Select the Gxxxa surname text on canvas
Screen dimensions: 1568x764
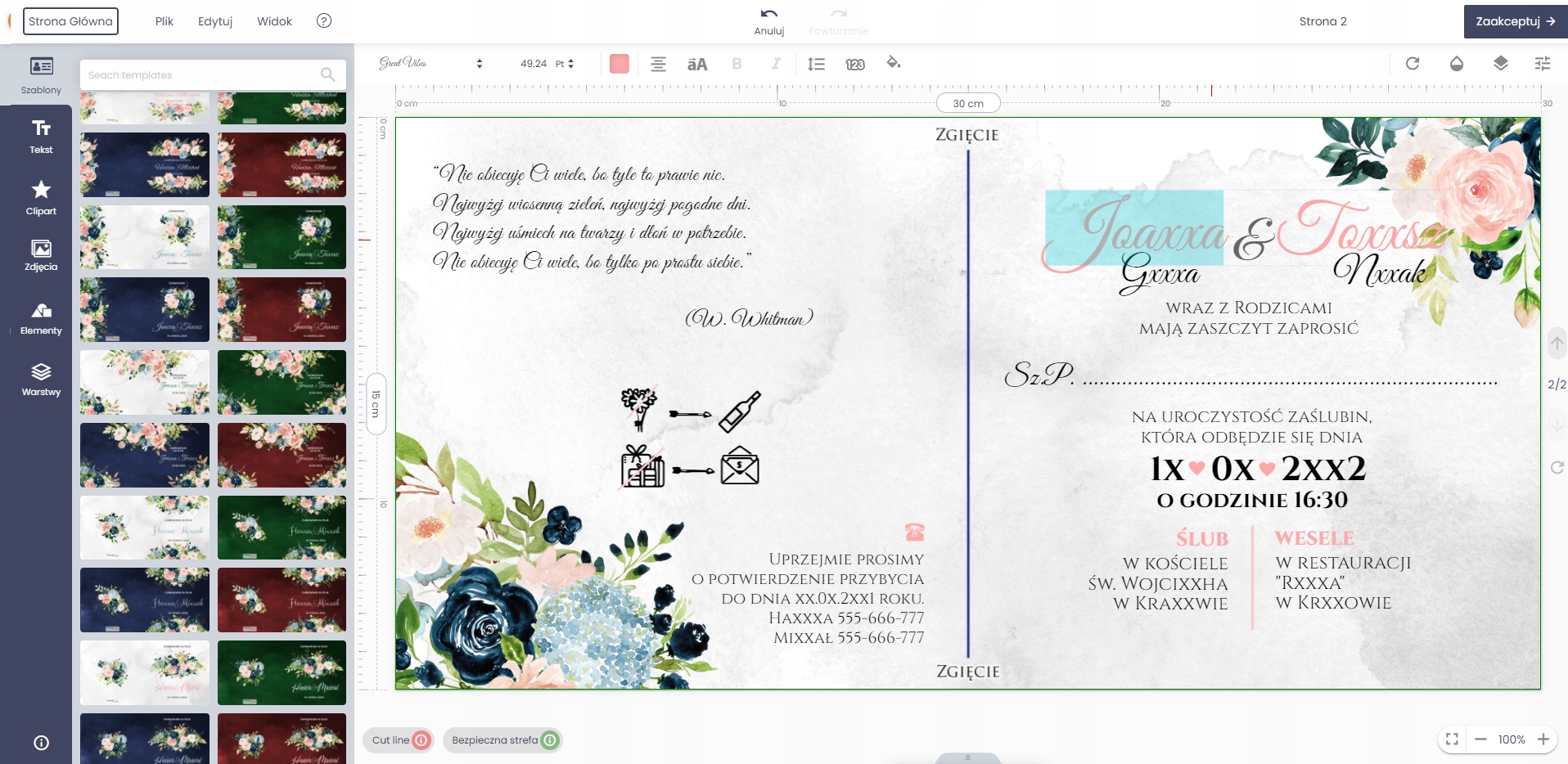tap(1160, 273)
